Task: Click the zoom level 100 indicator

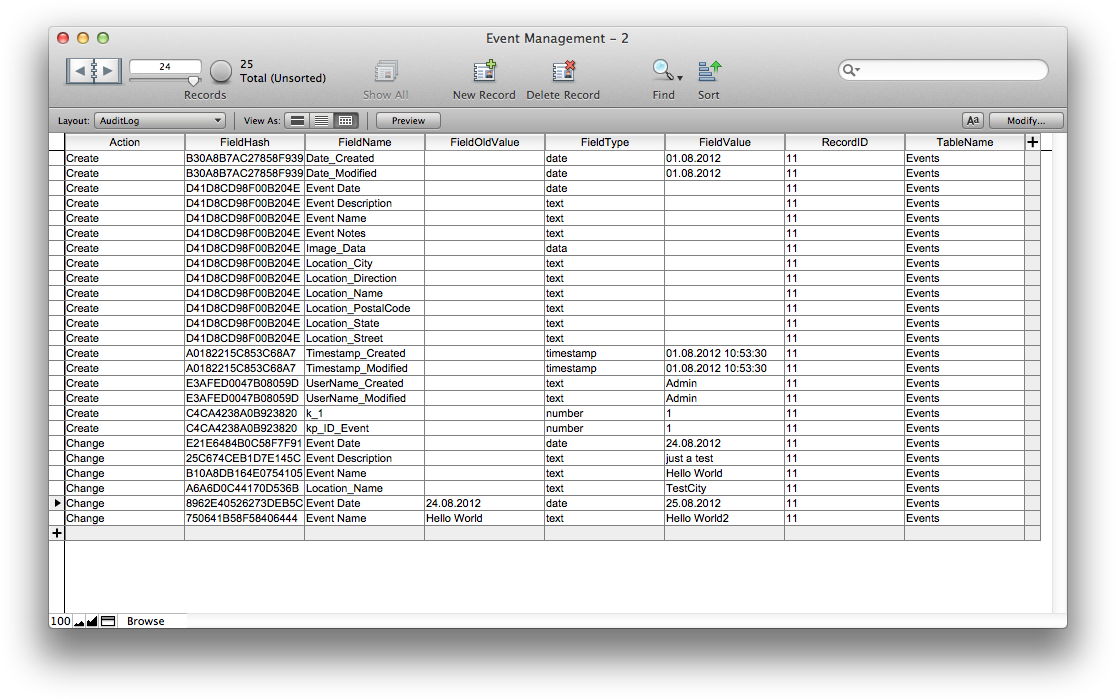Action: (60, 621)
